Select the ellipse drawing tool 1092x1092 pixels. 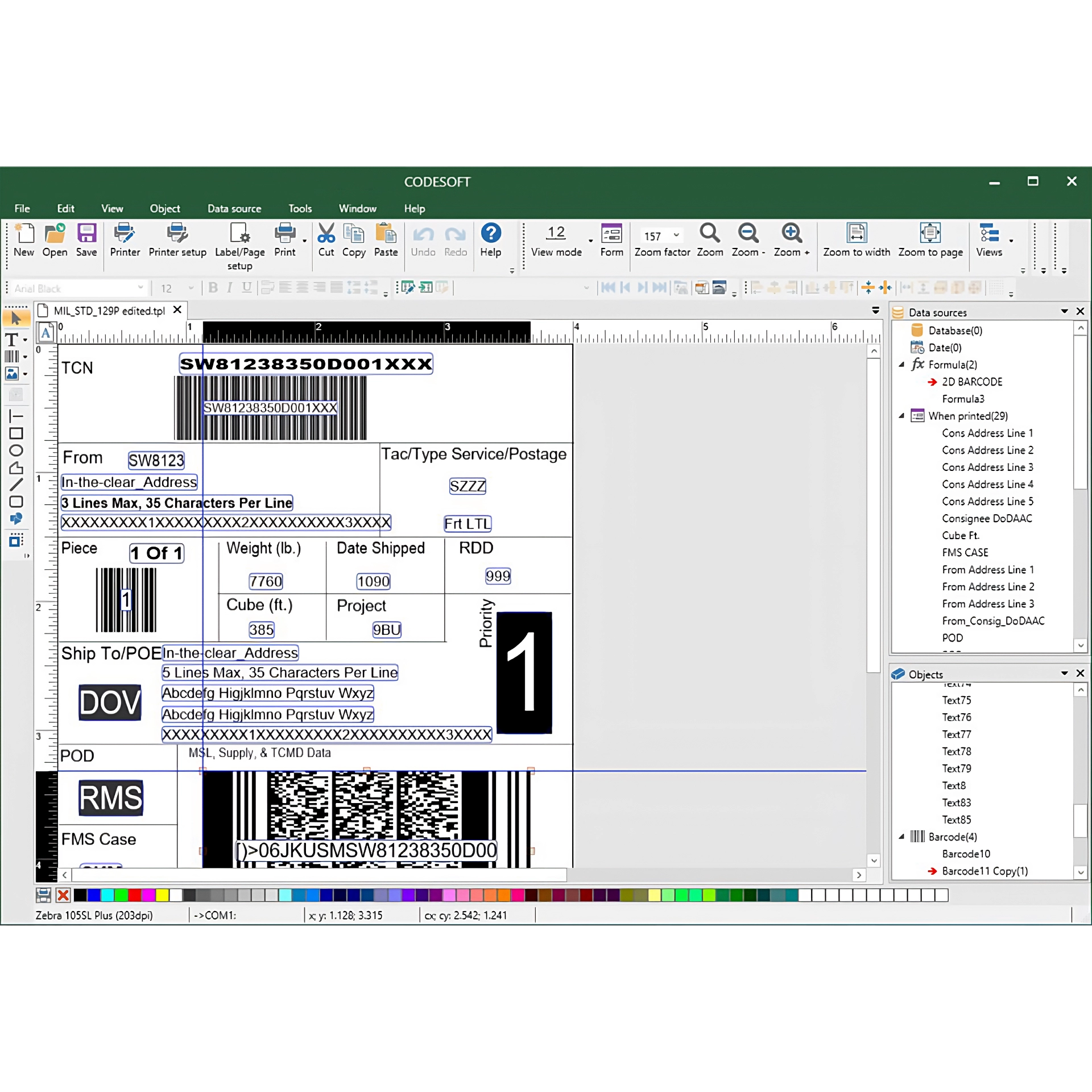click(16, 450)
